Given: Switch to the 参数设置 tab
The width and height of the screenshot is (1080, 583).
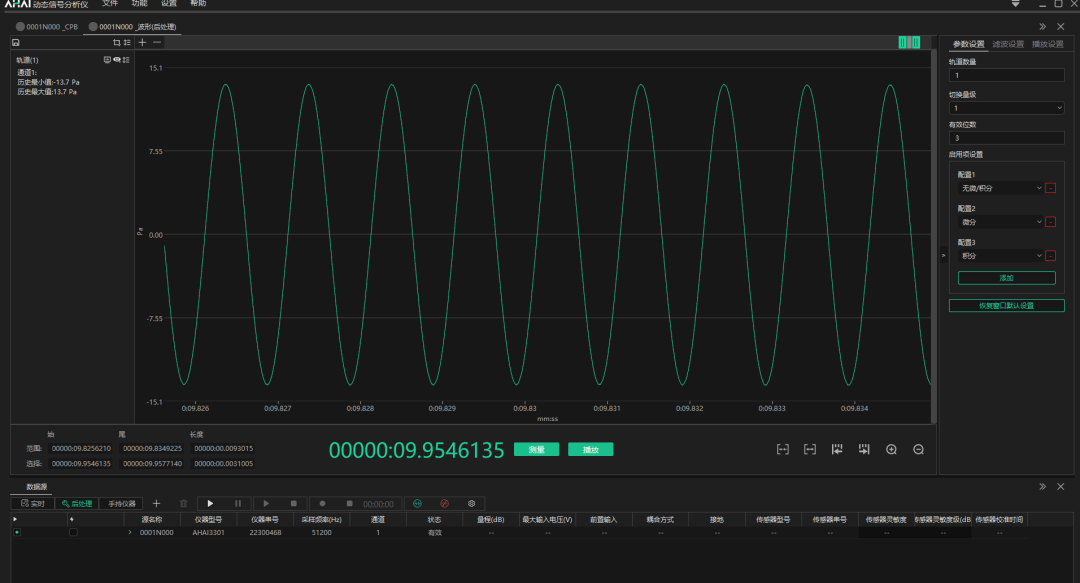Looking at the screenshot, I should point(968,44).
